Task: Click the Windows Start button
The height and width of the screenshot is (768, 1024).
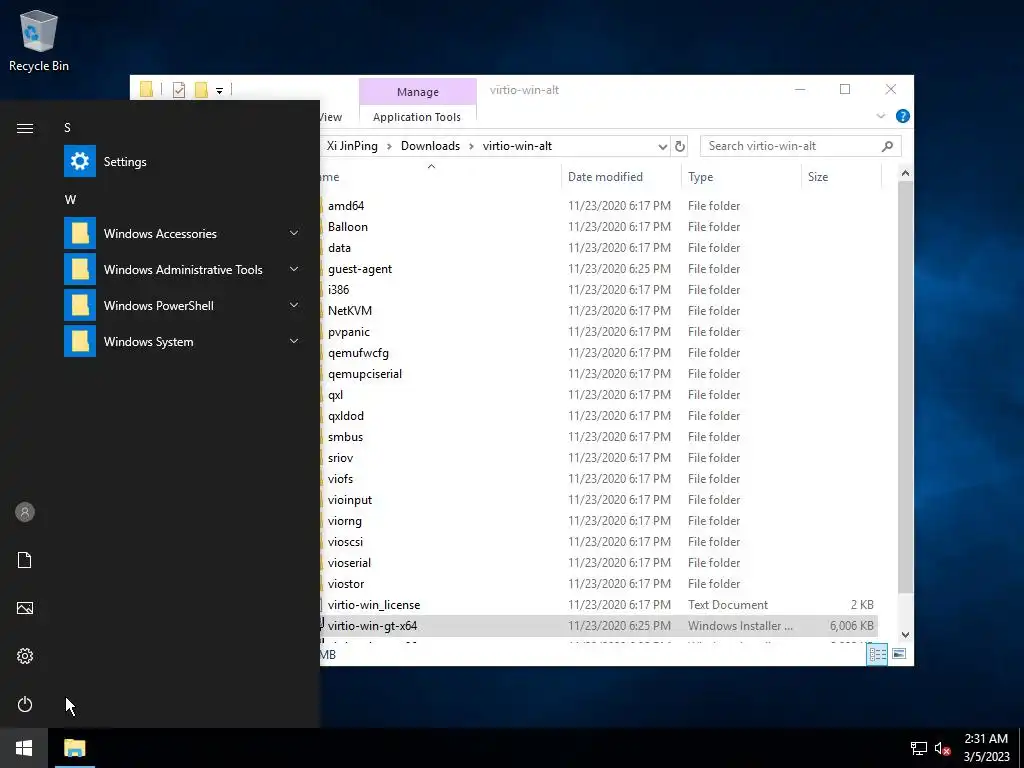Action: (x=24, y=748)
